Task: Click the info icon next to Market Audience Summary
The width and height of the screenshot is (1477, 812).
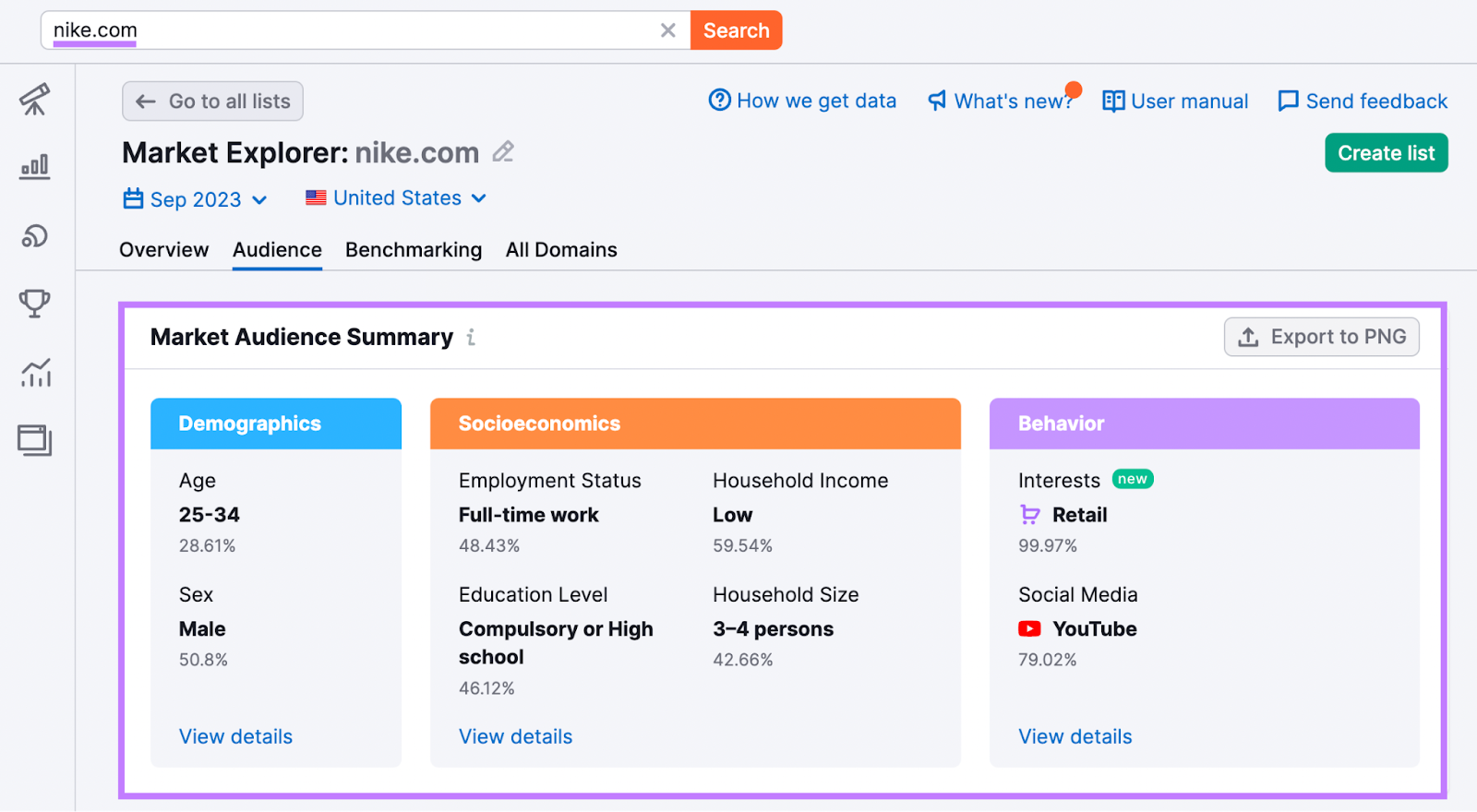Action: 471,338
